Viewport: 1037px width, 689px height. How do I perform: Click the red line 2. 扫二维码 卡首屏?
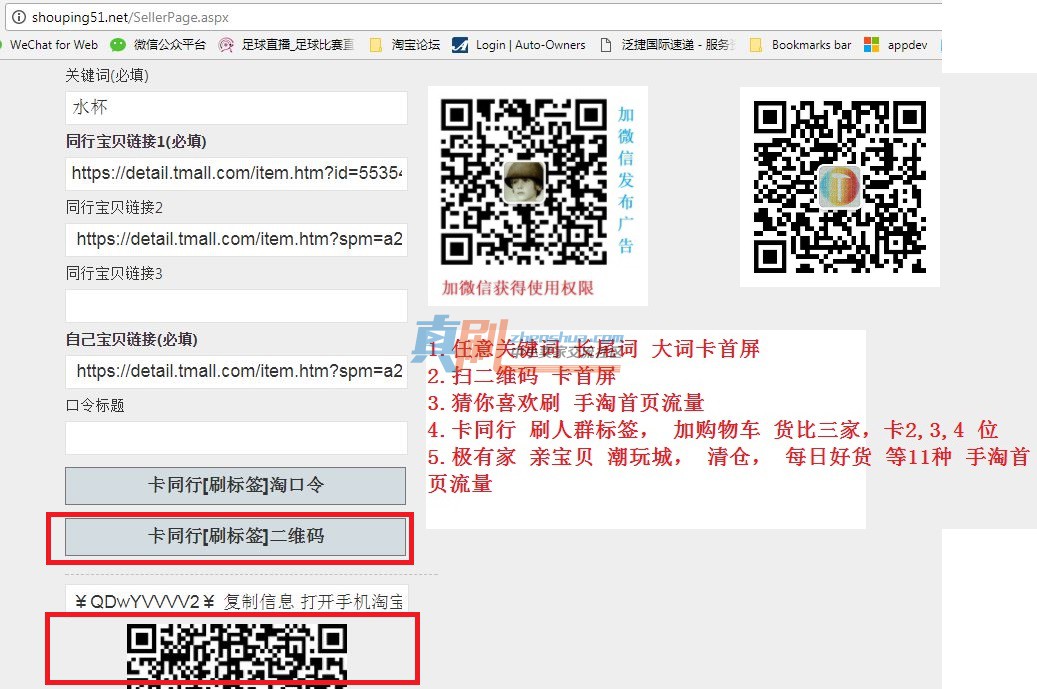[x=522, y=376]
